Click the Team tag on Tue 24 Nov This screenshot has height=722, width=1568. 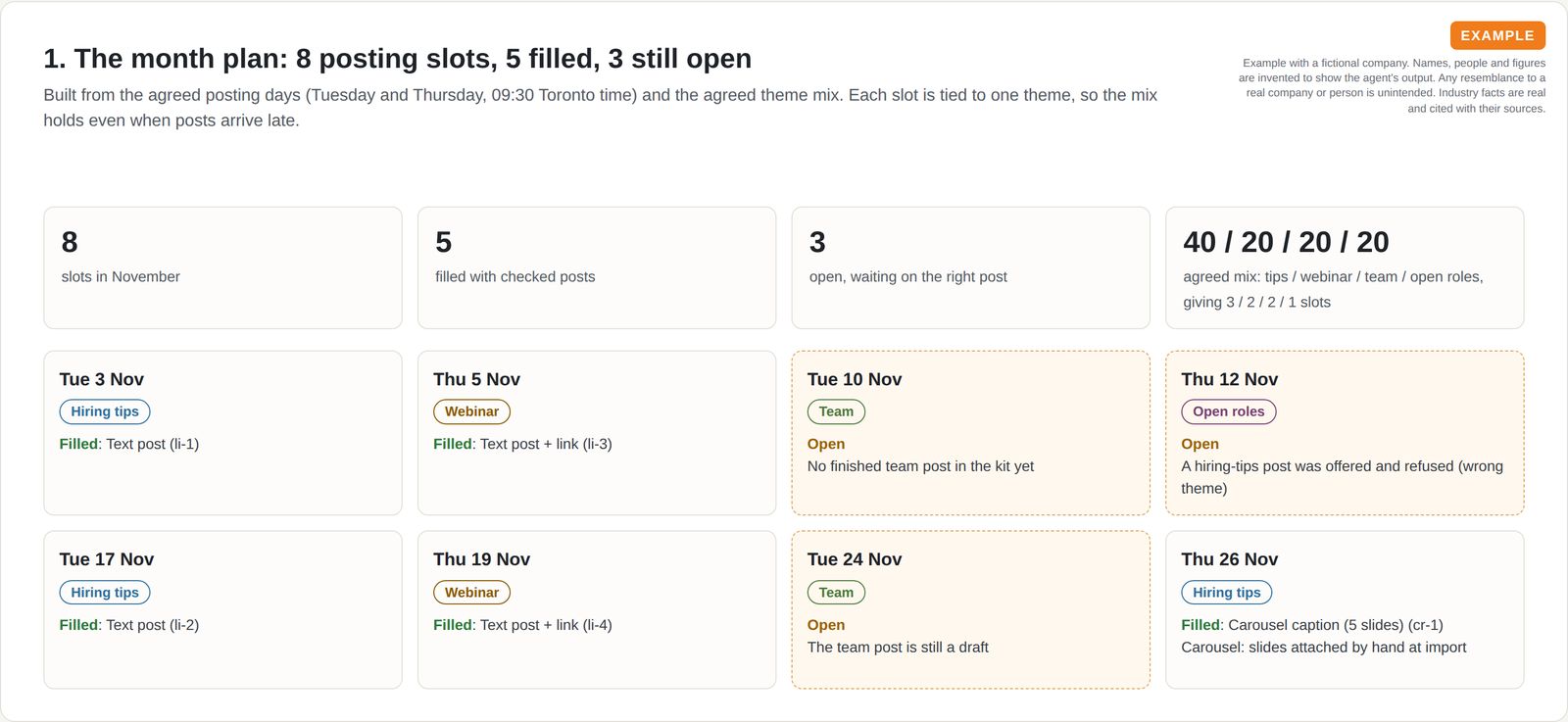coord(836,593)
